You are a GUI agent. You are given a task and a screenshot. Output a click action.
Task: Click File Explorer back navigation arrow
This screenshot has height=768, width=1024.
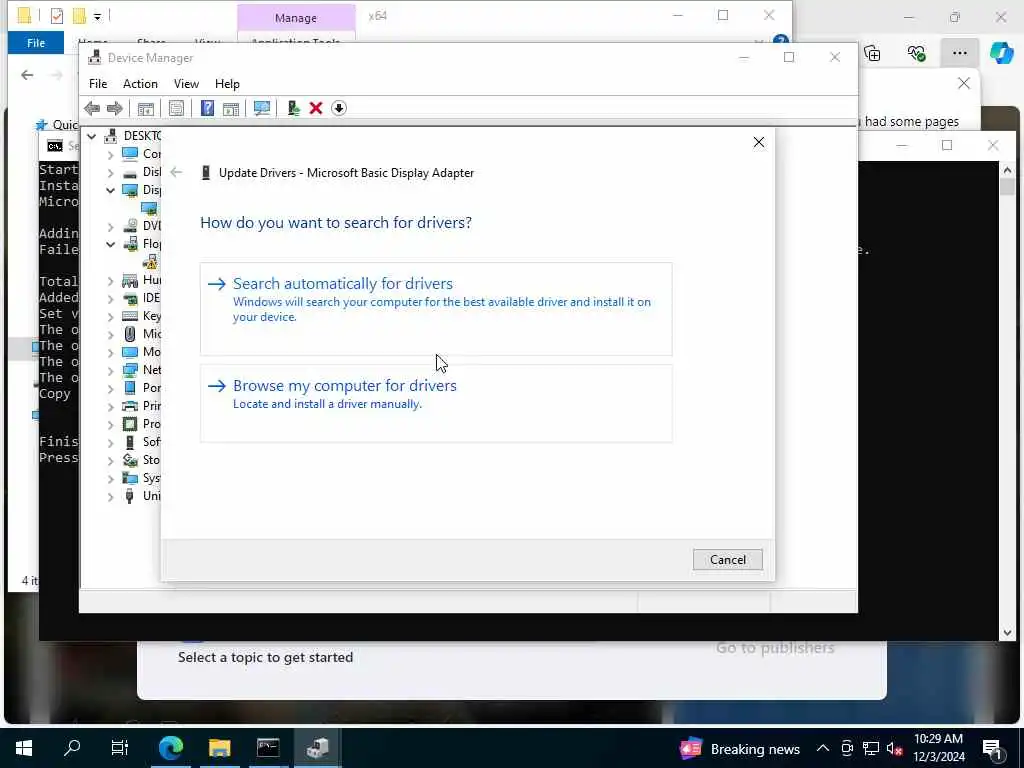27,75
